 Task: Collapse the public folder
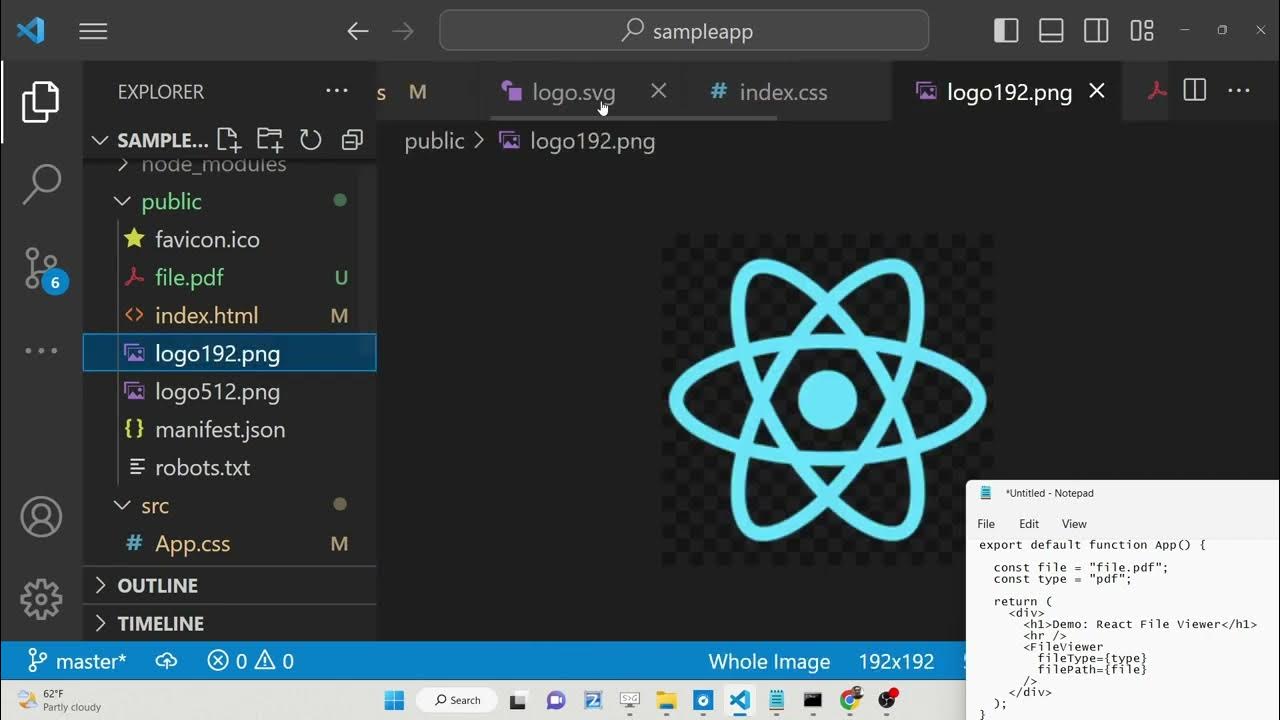point(123,202)
